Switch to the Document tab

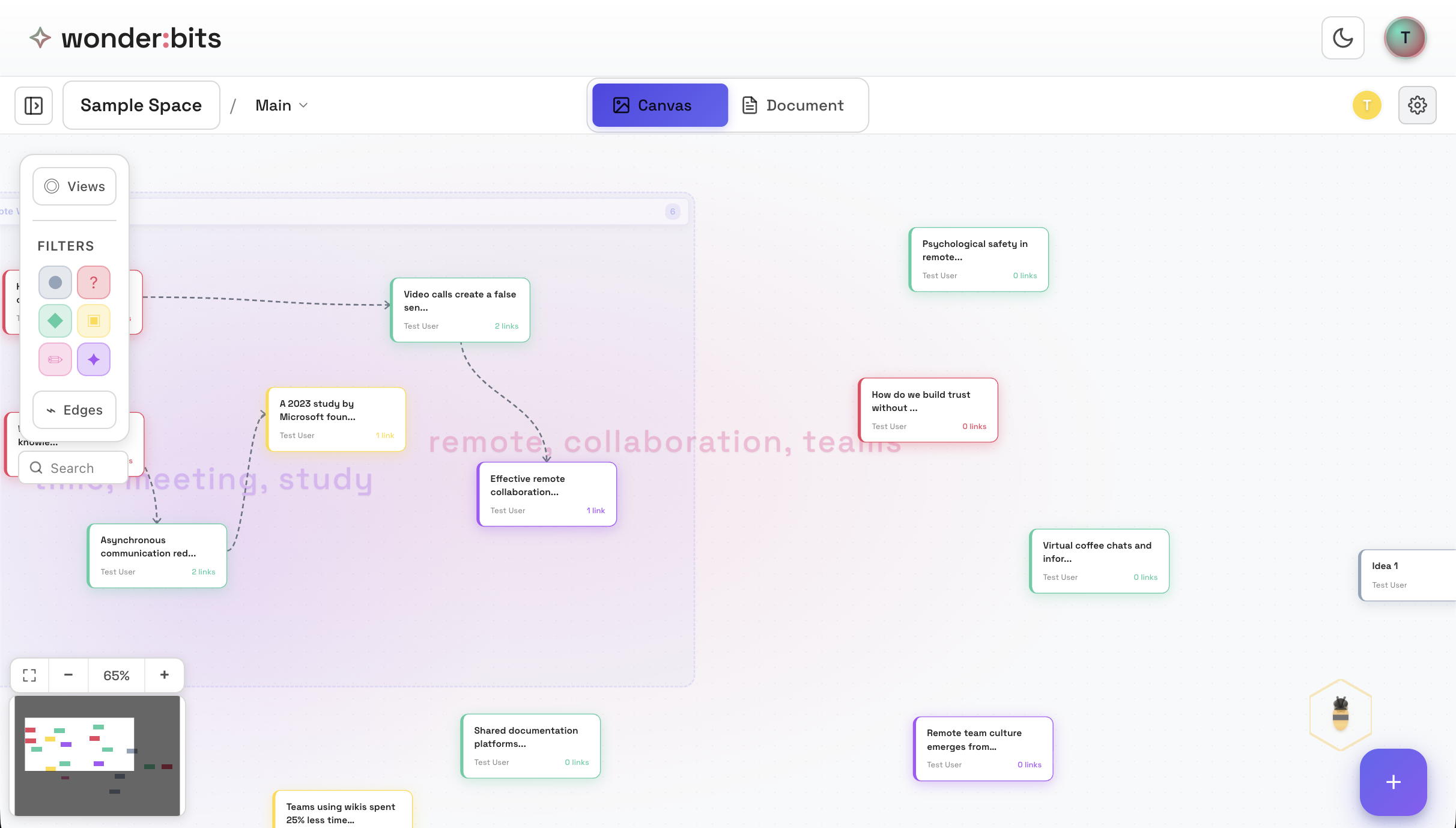click(793, 105)
